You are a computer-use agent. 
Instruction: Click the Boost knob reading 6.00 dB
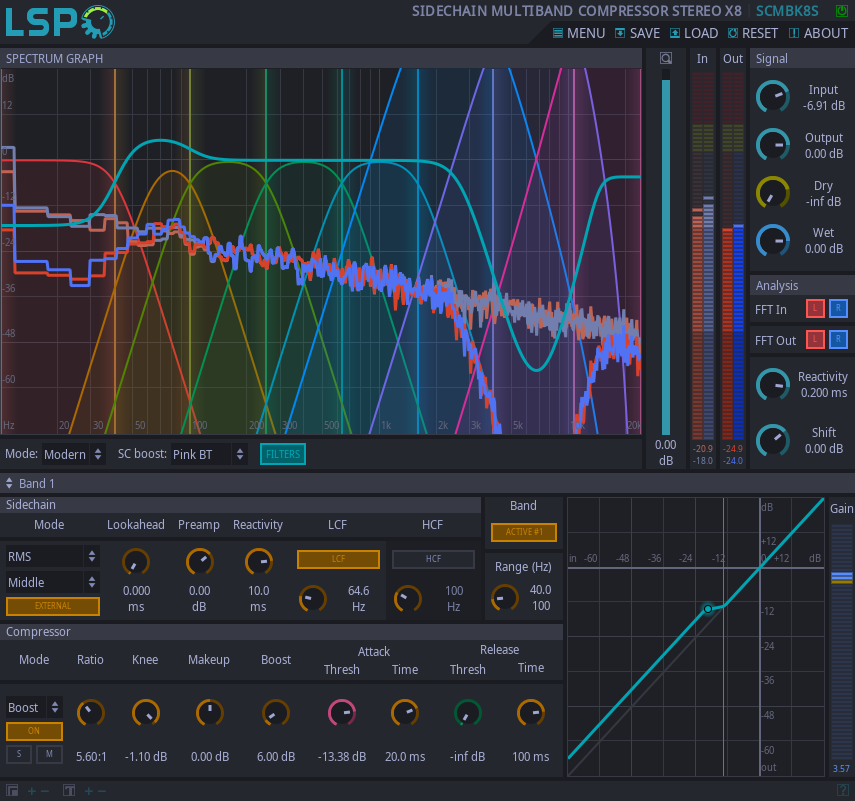tap(276, 713)
